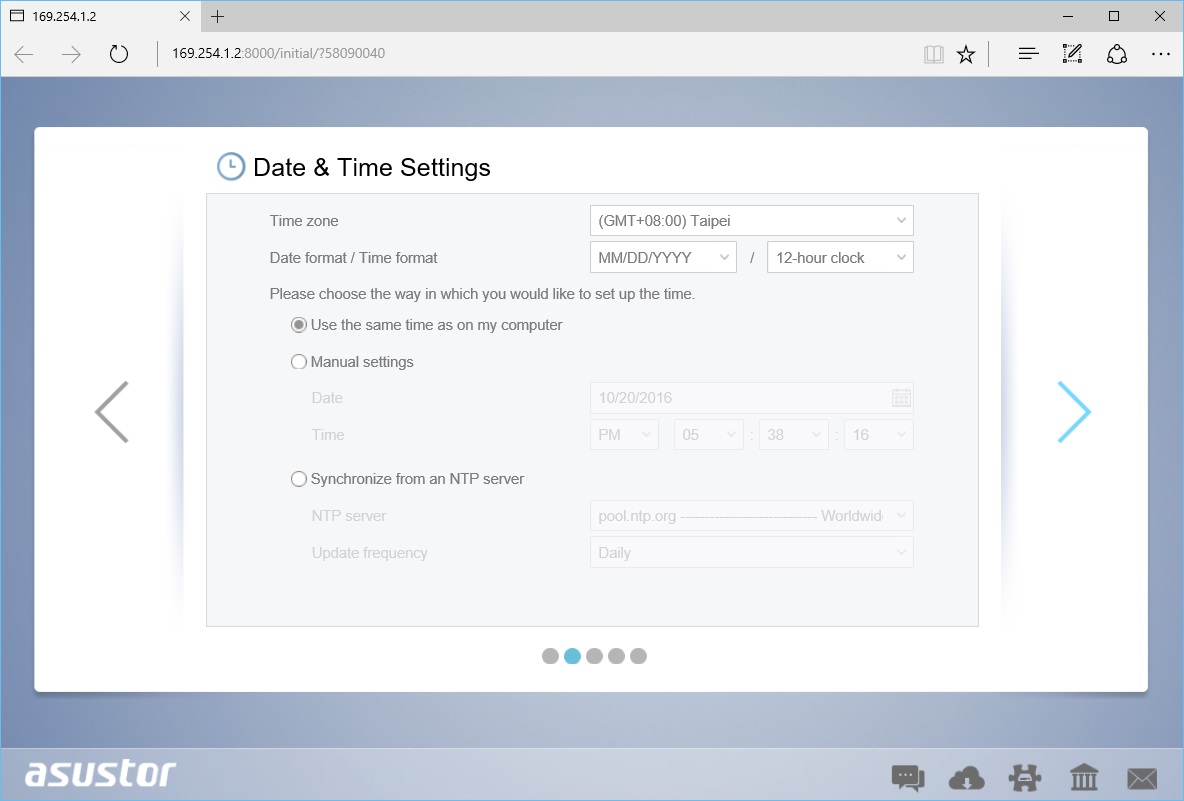Open the NTP server dropdown
Screen dimensions: 1184x801
pyautogui.click(x=751, y=516)
